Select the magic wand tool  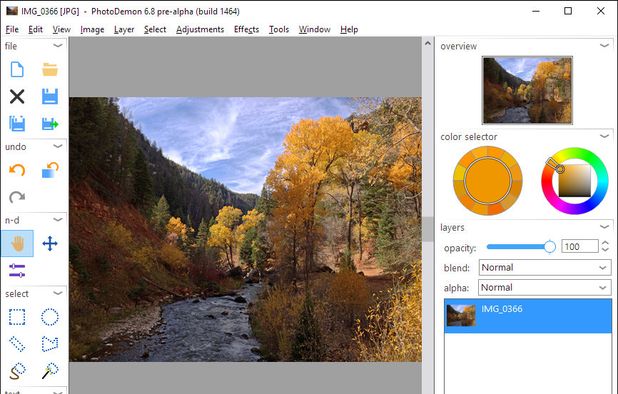click(x=50, y=371)
